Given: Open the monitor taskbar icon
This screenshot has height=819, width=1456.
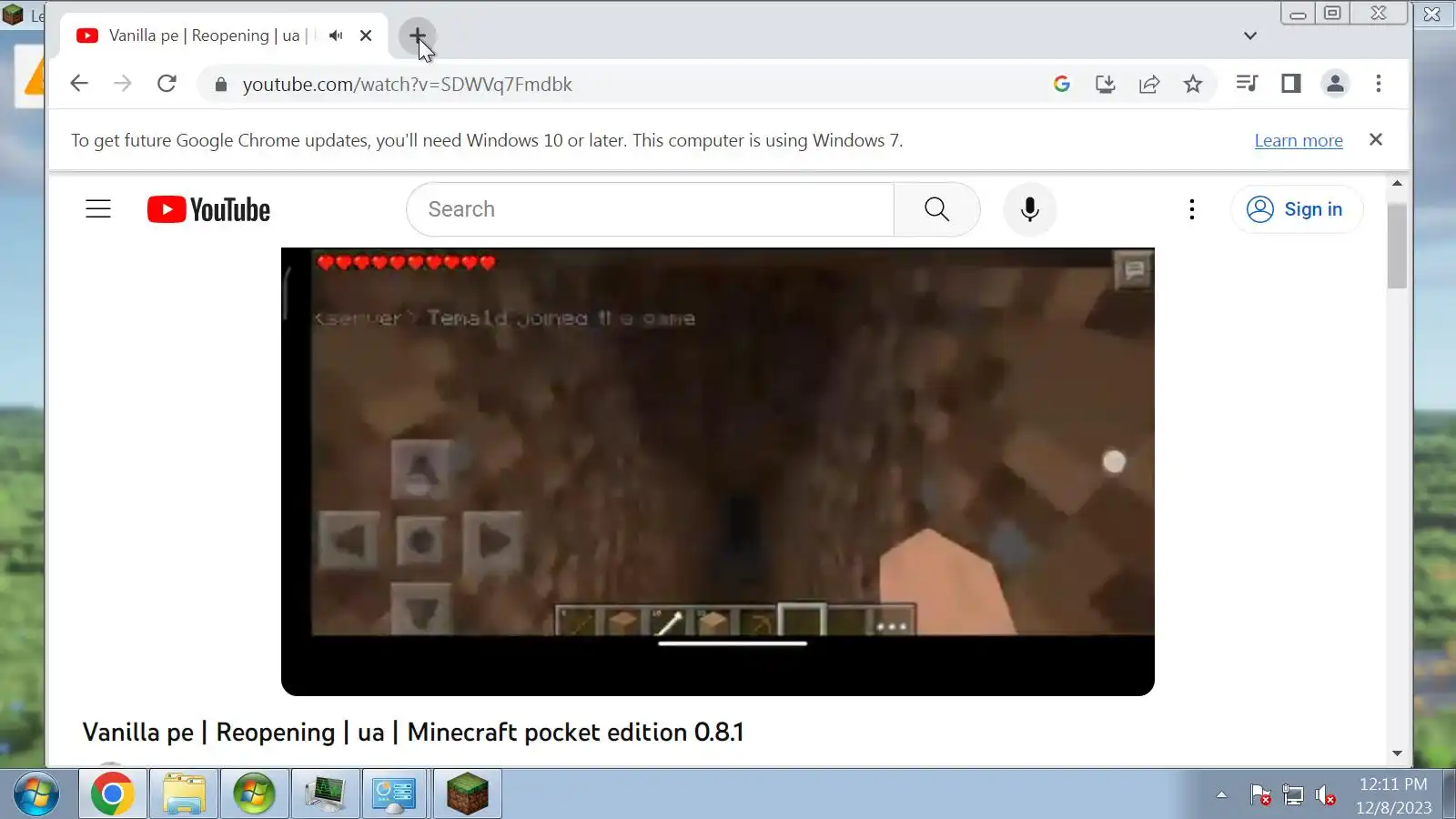Looking at the screenshot, I should click(x=325, y=794).
